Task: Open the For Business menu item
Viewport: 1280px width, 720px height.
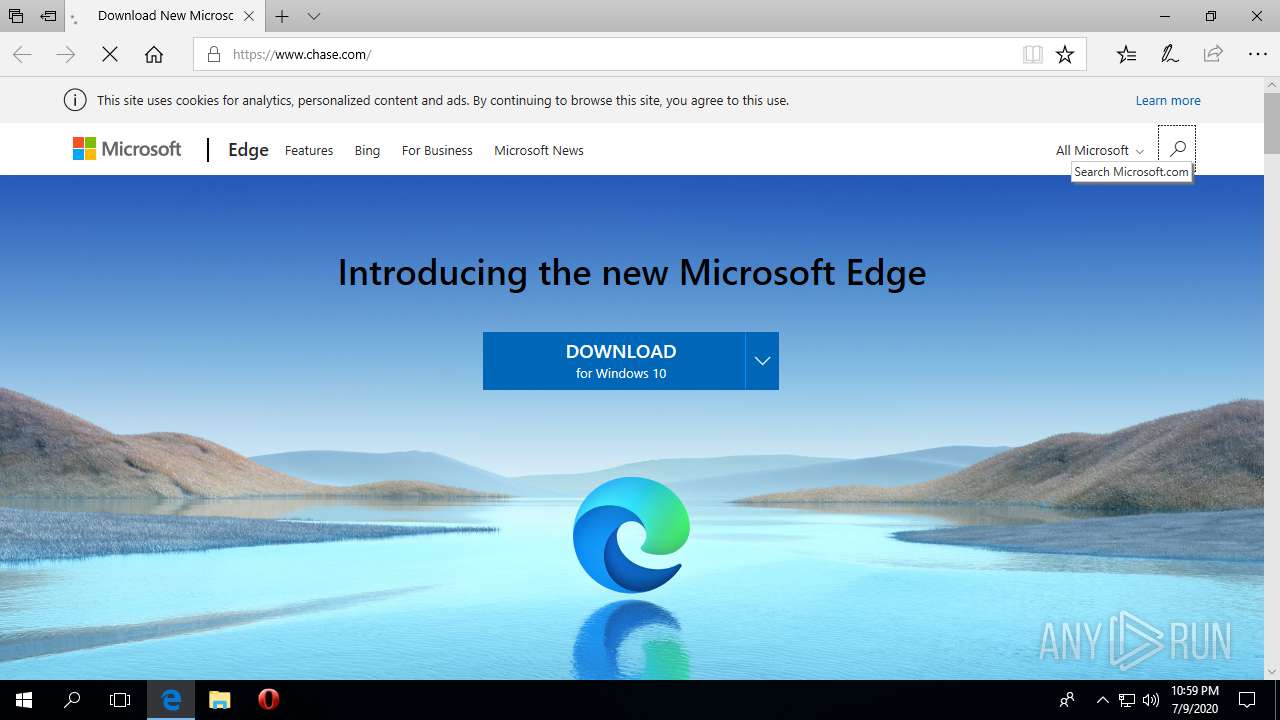Action: (x=437, y=150)
